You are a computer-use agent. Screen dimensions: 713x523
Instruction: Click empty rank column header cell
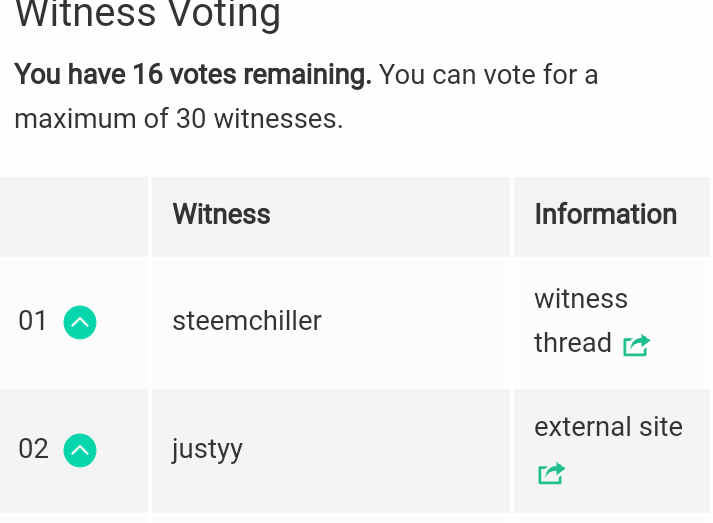[73, 216]
